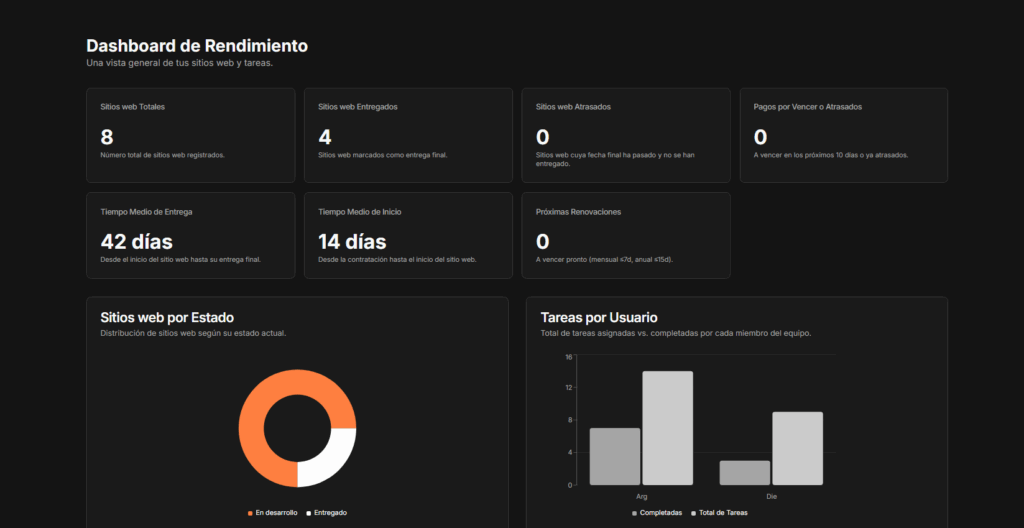
Task: Select the Sitios web Entregados card
Action: point(408,135)
